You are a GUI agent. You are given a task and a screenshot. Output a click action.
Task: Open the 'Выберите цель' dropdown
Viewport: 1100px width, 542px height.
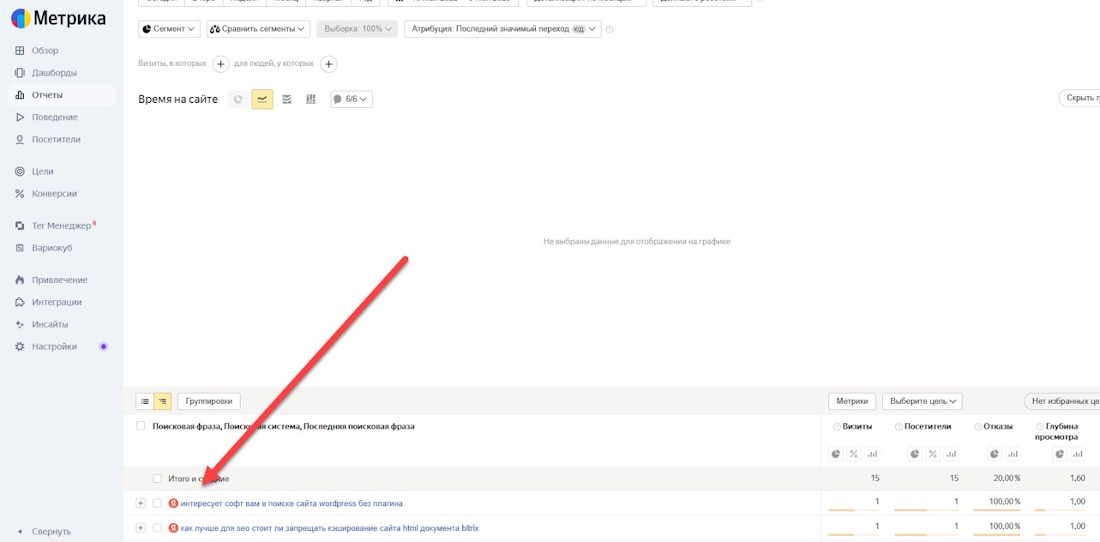[x=922, y=401]
